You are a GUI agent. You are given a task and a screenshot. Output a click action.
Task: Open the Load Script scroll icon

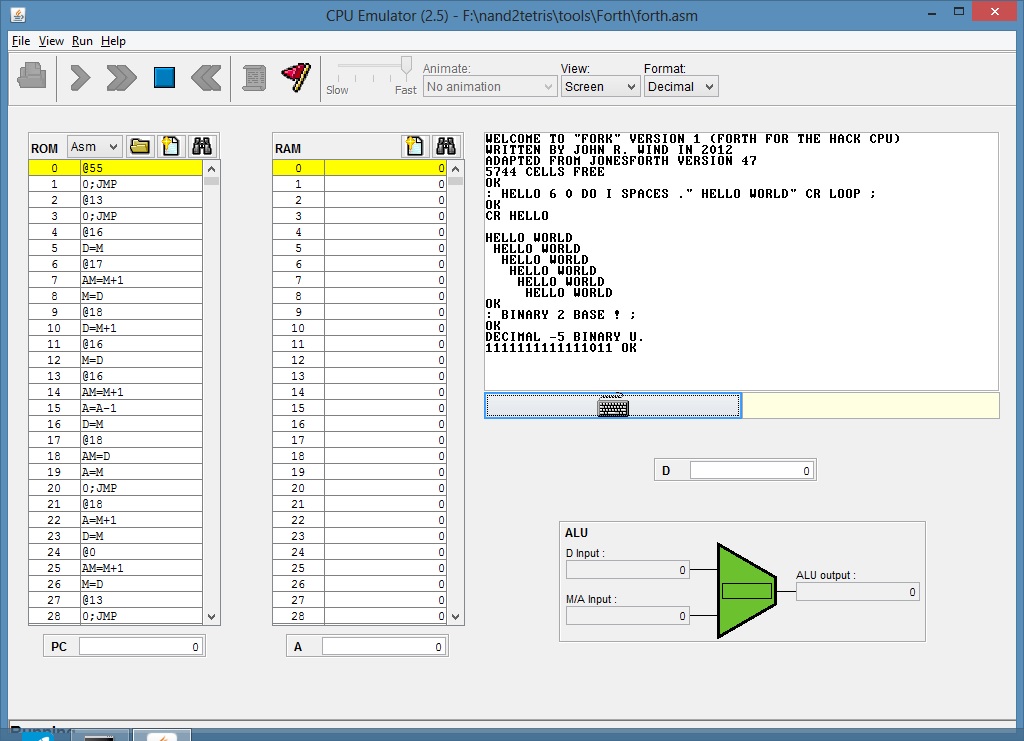[254, 78]
